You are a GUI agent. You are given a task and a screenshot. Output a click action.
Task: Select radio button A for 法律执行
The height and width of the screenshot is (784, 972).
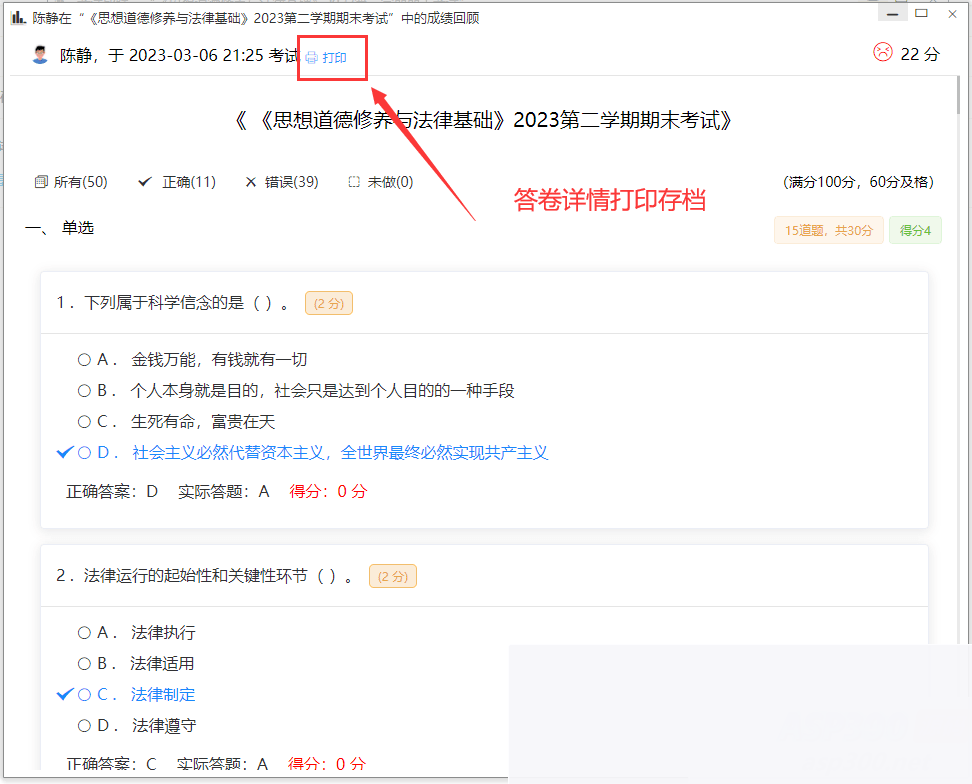84,632
